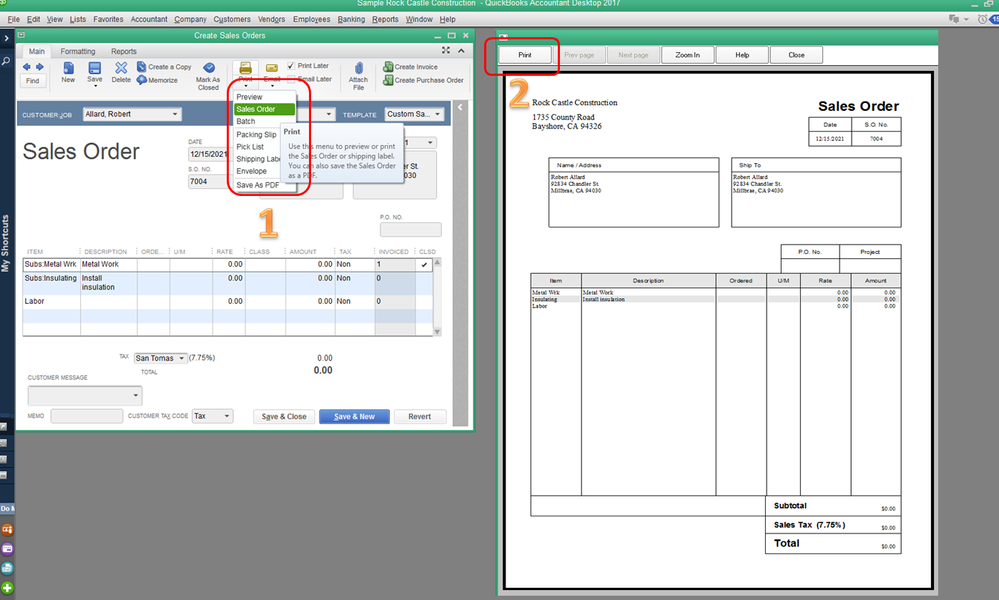Expand the Save button dropdown arrow

pyautogui.click(x=95, y=86)
